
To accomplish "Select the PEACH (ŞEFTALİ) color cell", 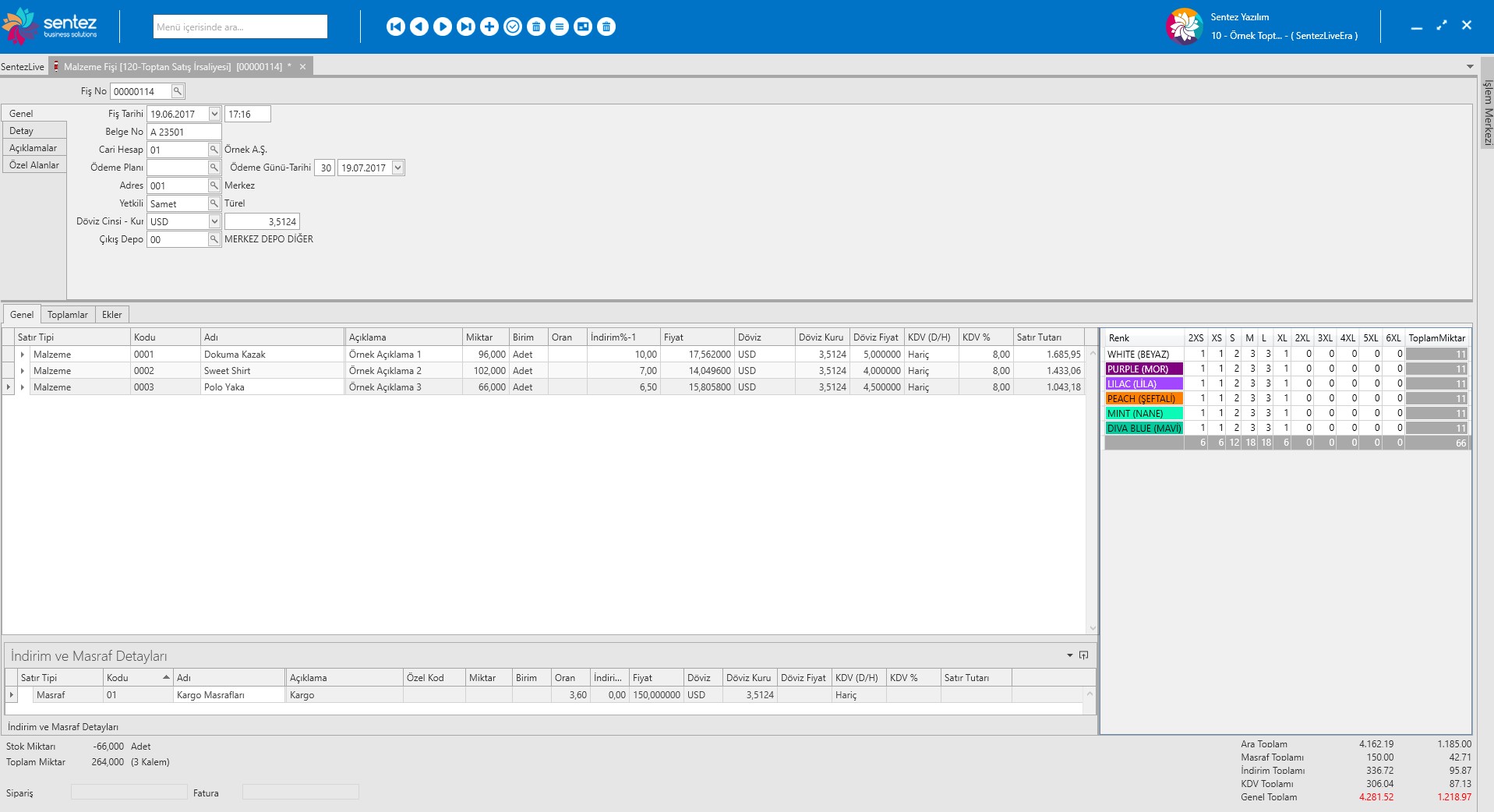I will (x=1143, y=399).
